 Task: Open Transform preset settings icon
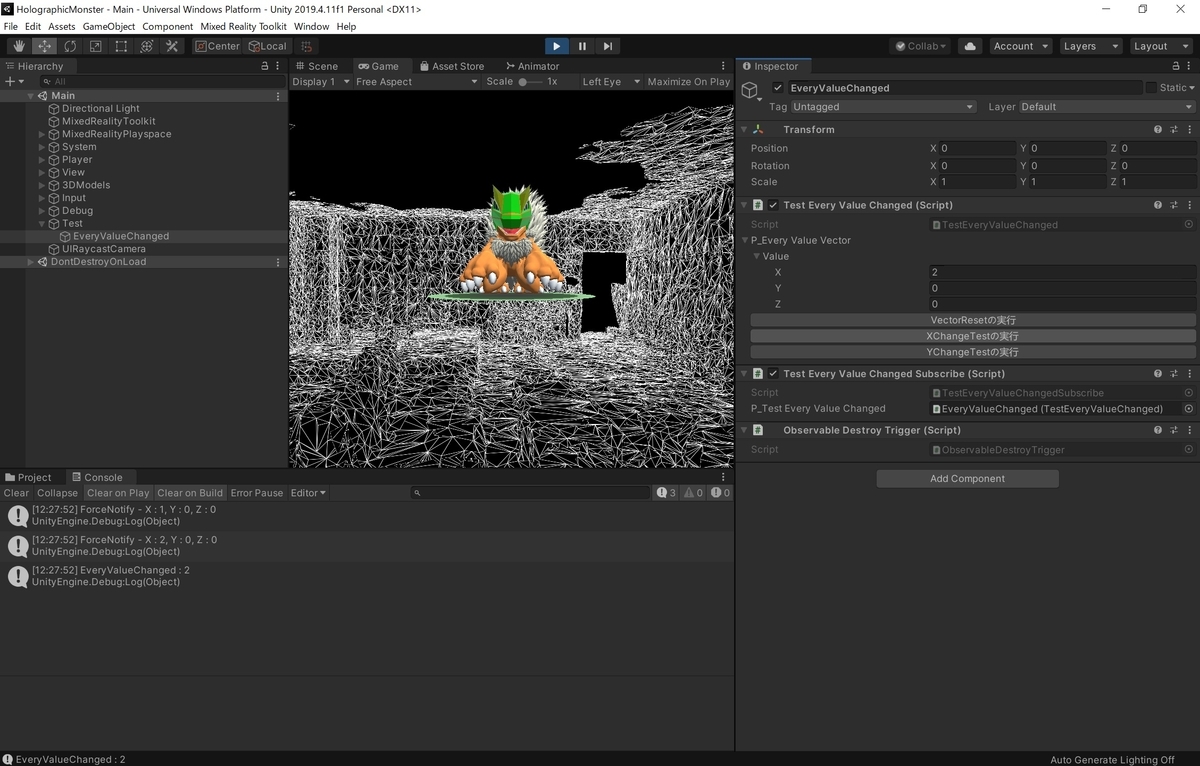(1174, 129)
